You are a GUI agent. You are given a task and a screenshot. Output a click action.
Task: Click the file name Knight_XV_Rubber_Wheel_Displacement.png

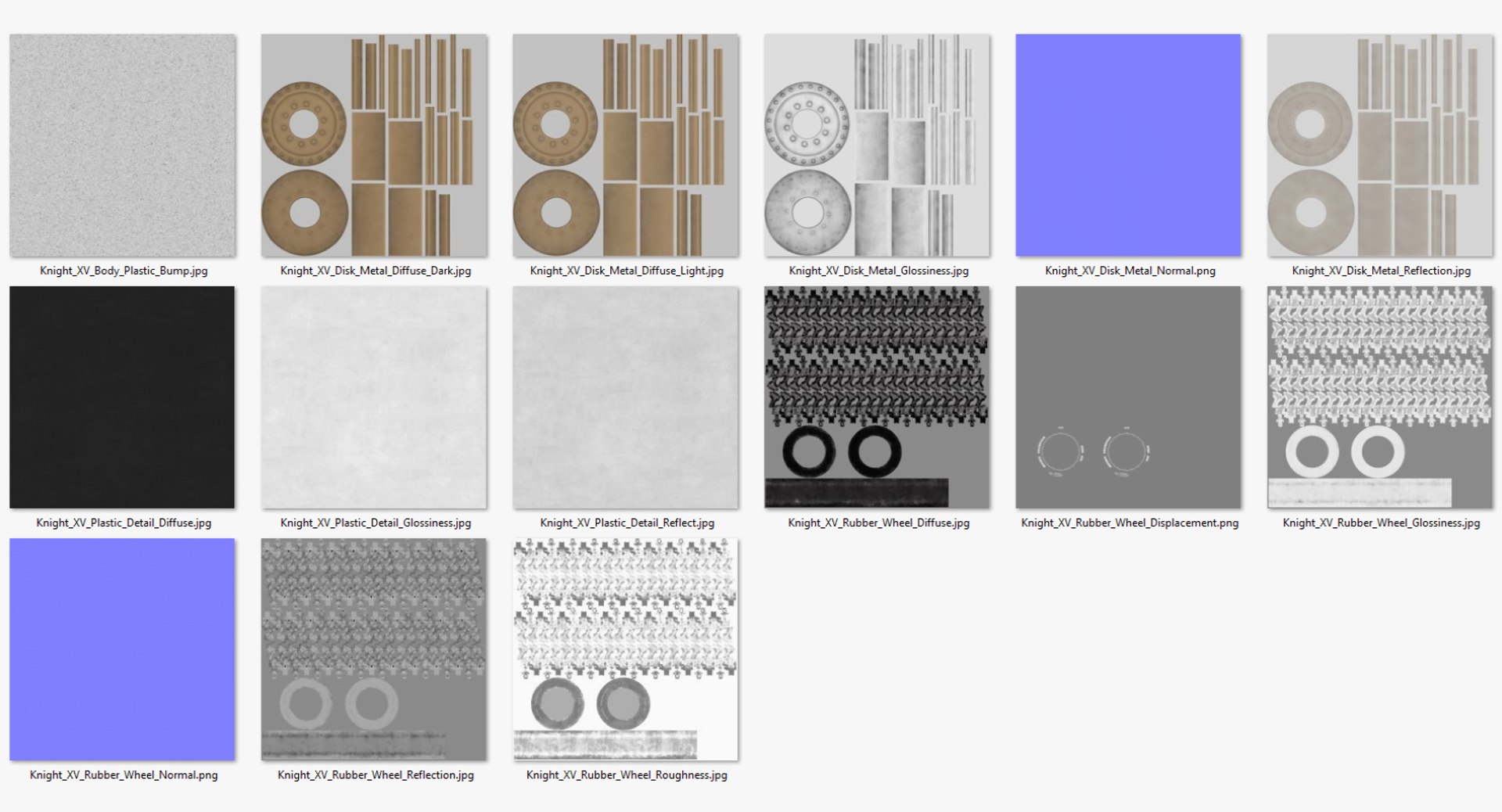[x=1130, y=523]
